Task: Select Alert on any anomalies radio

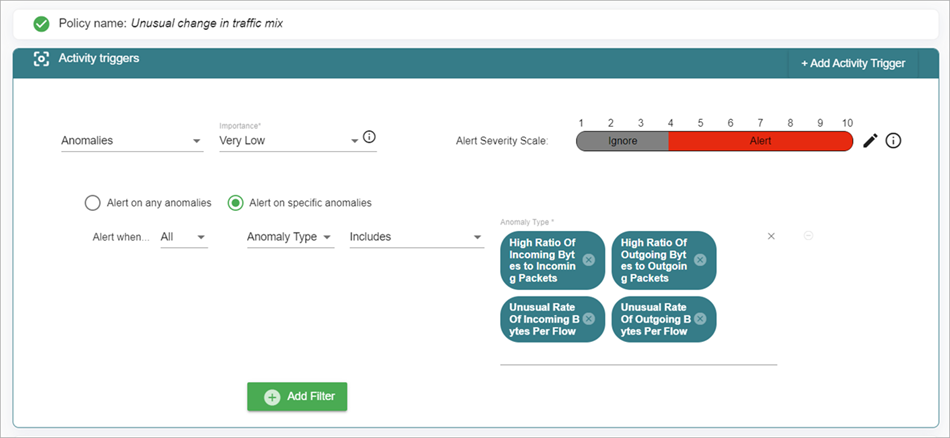Action: click(93, 203)
